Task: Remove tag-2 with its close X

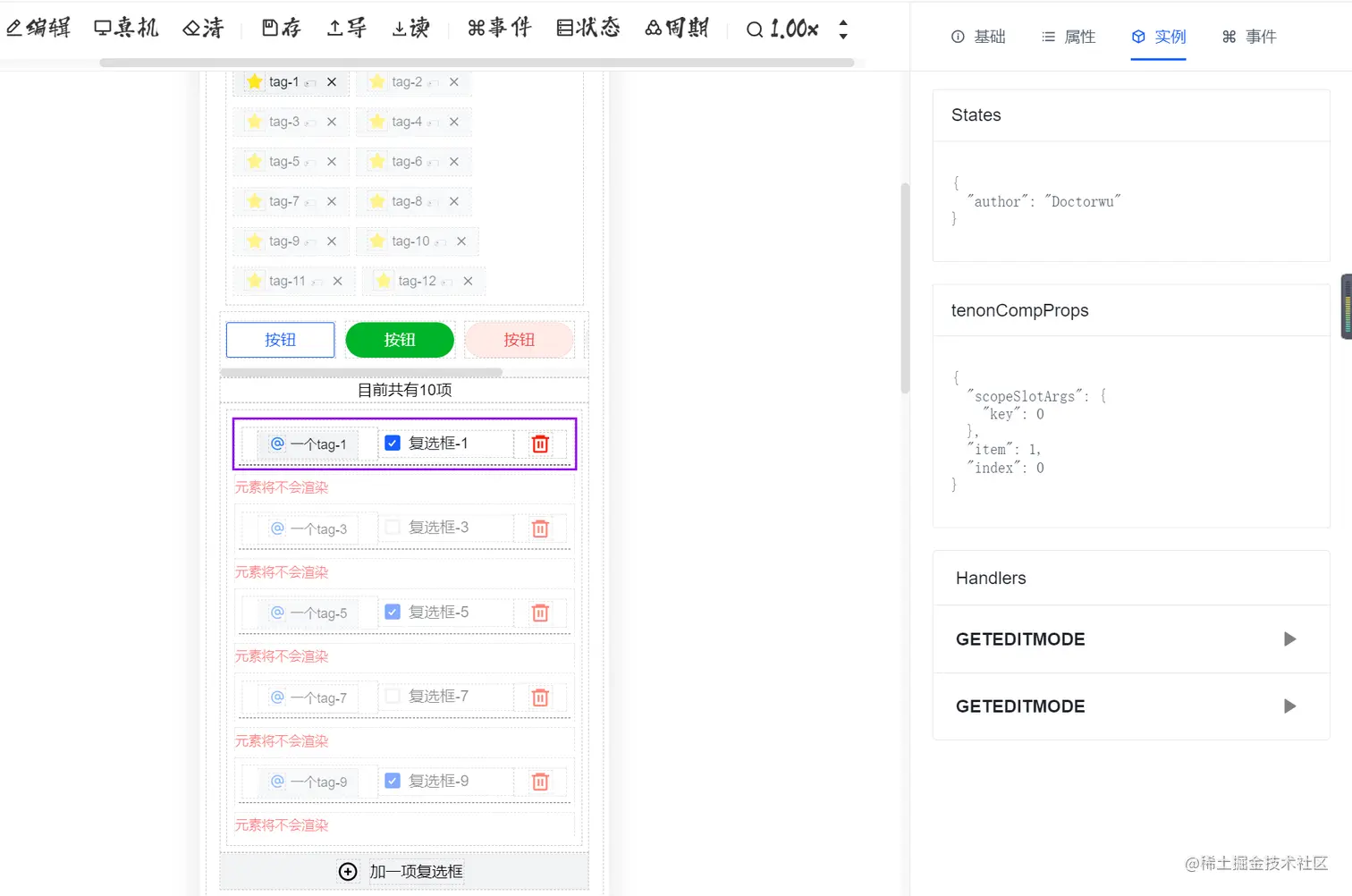Action: (454, 81)
